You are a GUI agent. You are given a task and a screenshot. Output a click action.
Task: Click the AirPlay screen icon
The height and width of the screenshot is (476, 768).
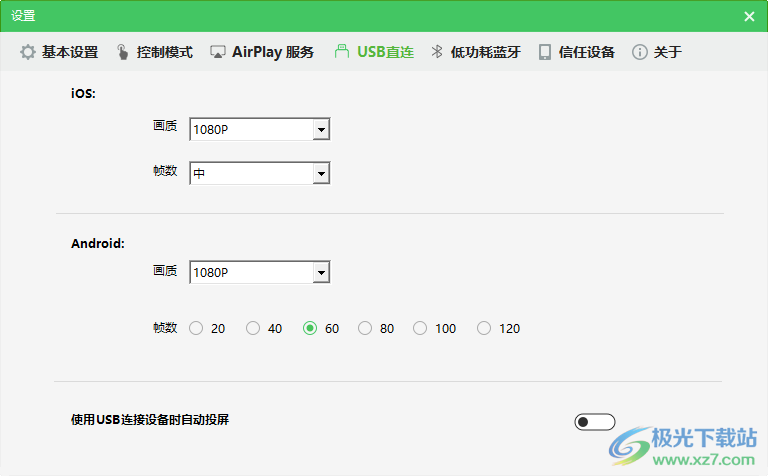pyautogui.click(x=218, y=52)
